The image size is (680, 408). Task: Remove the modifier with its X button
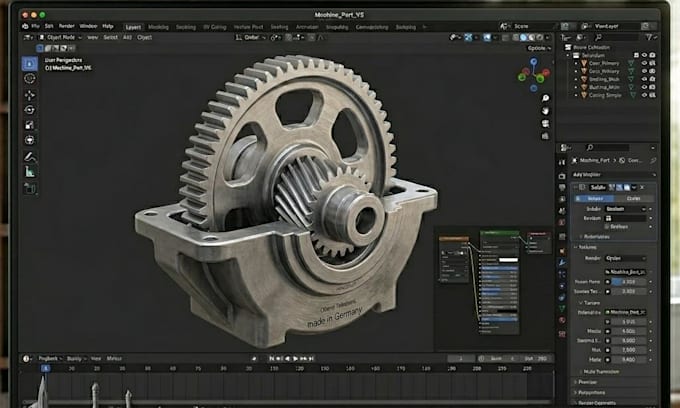click(642, 188)
